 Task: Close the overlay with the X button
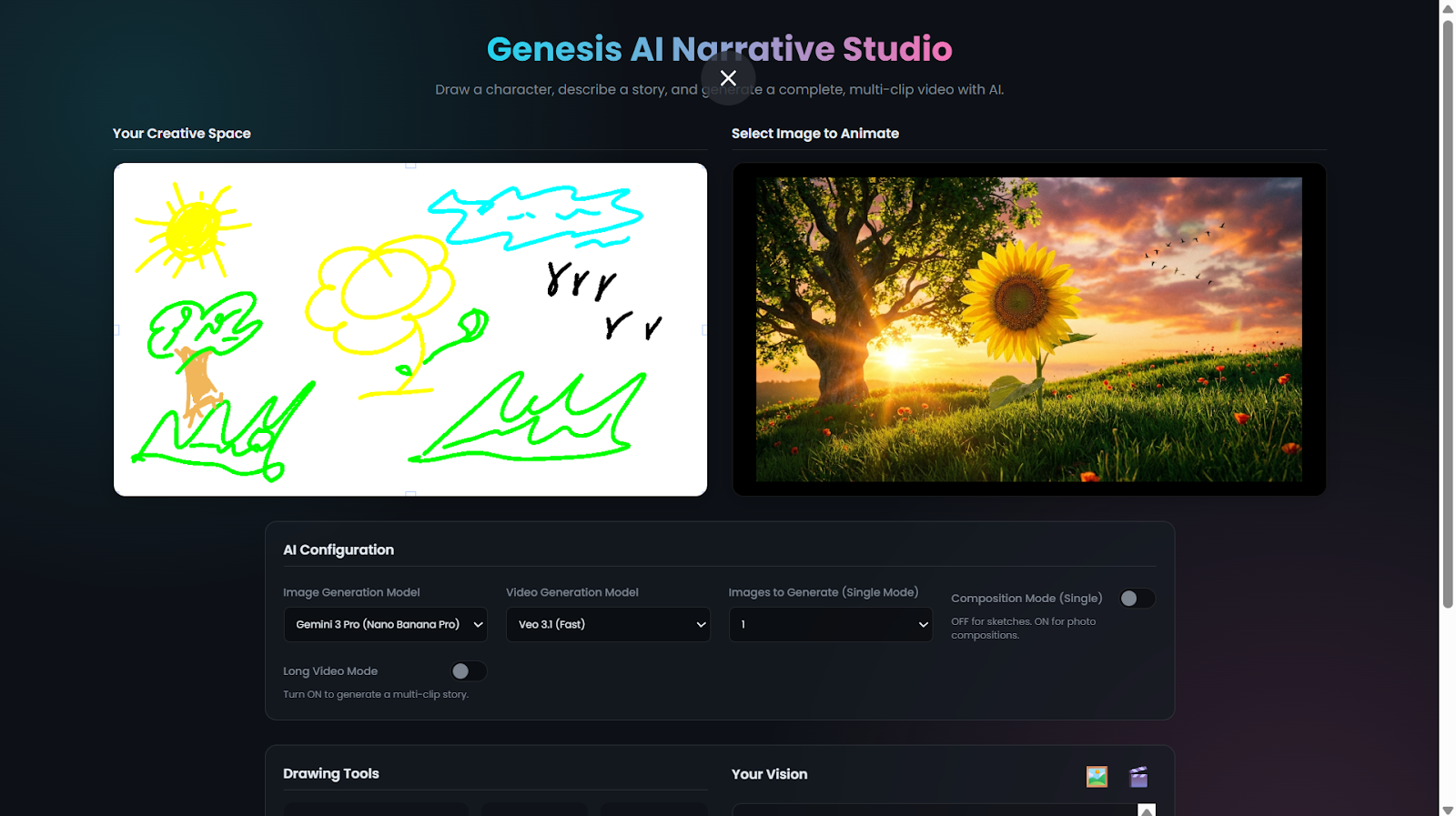(728, 78)
